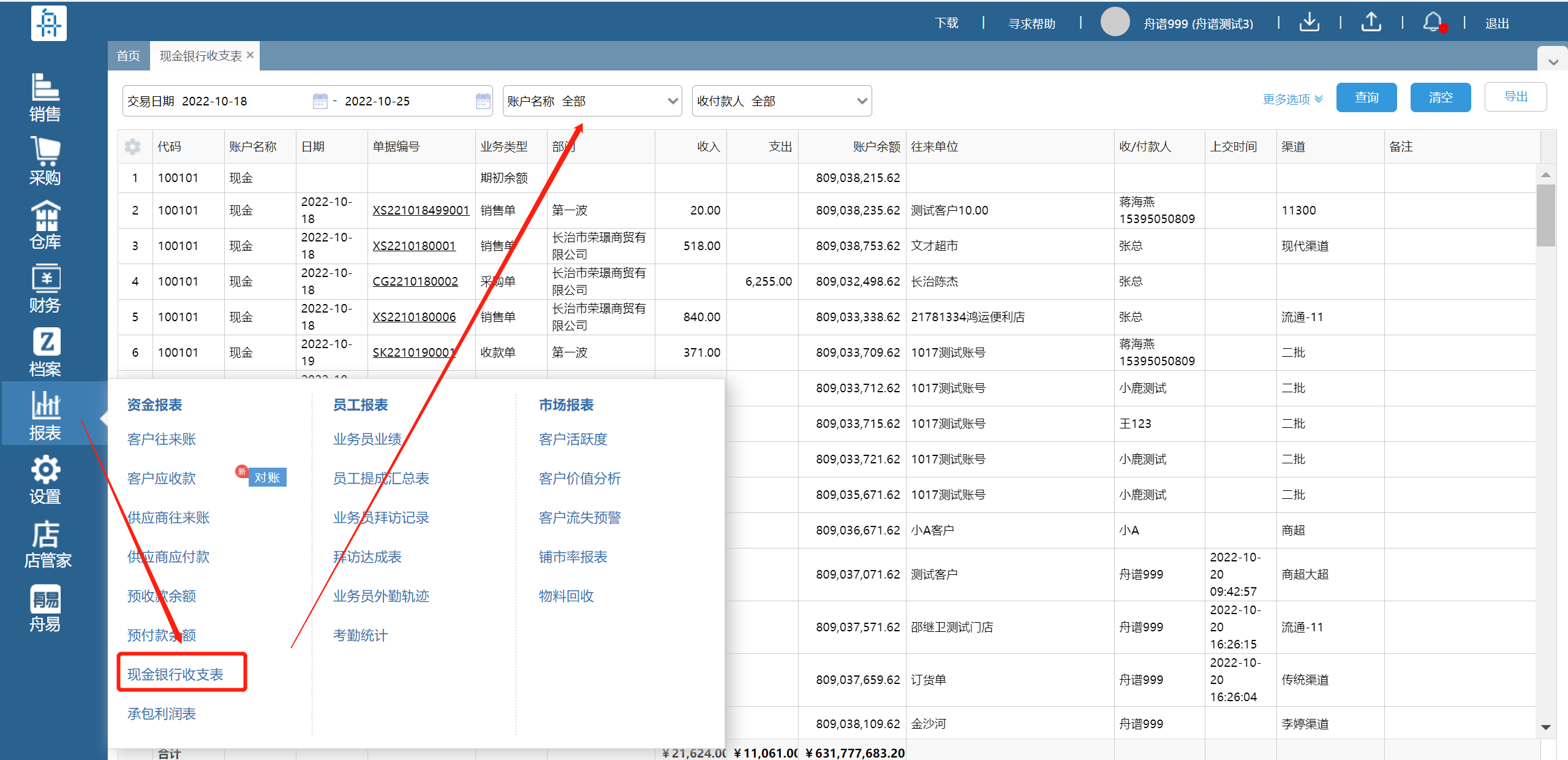
Task: Open the 采购 purchasing cart icon
Action: tap(45, 161)
